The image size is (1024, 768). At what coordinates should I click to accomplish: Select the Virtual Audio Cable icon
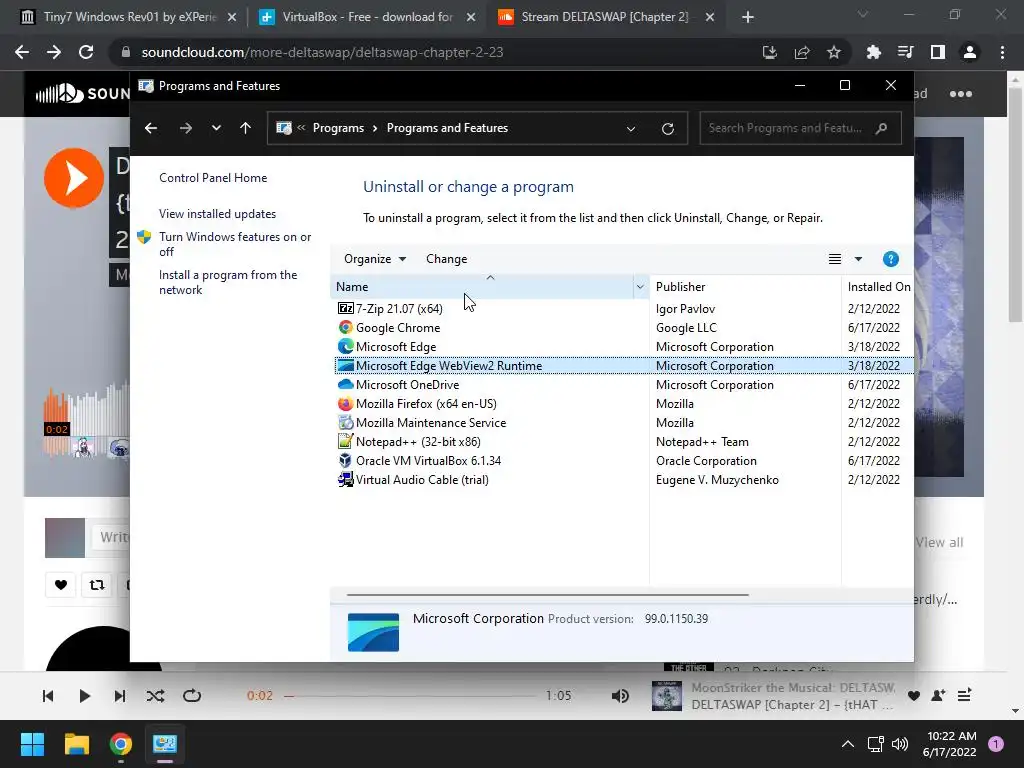pos(345,479)
